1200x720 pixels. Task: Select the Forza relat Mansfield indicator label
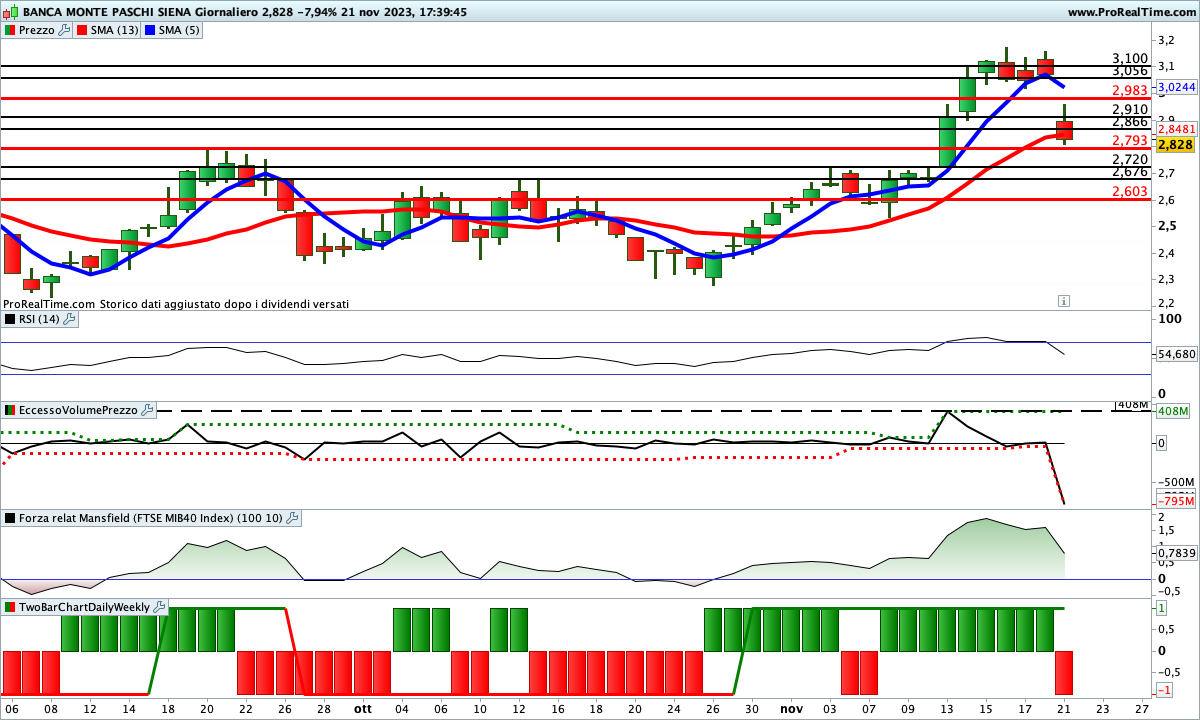(151, 518)
